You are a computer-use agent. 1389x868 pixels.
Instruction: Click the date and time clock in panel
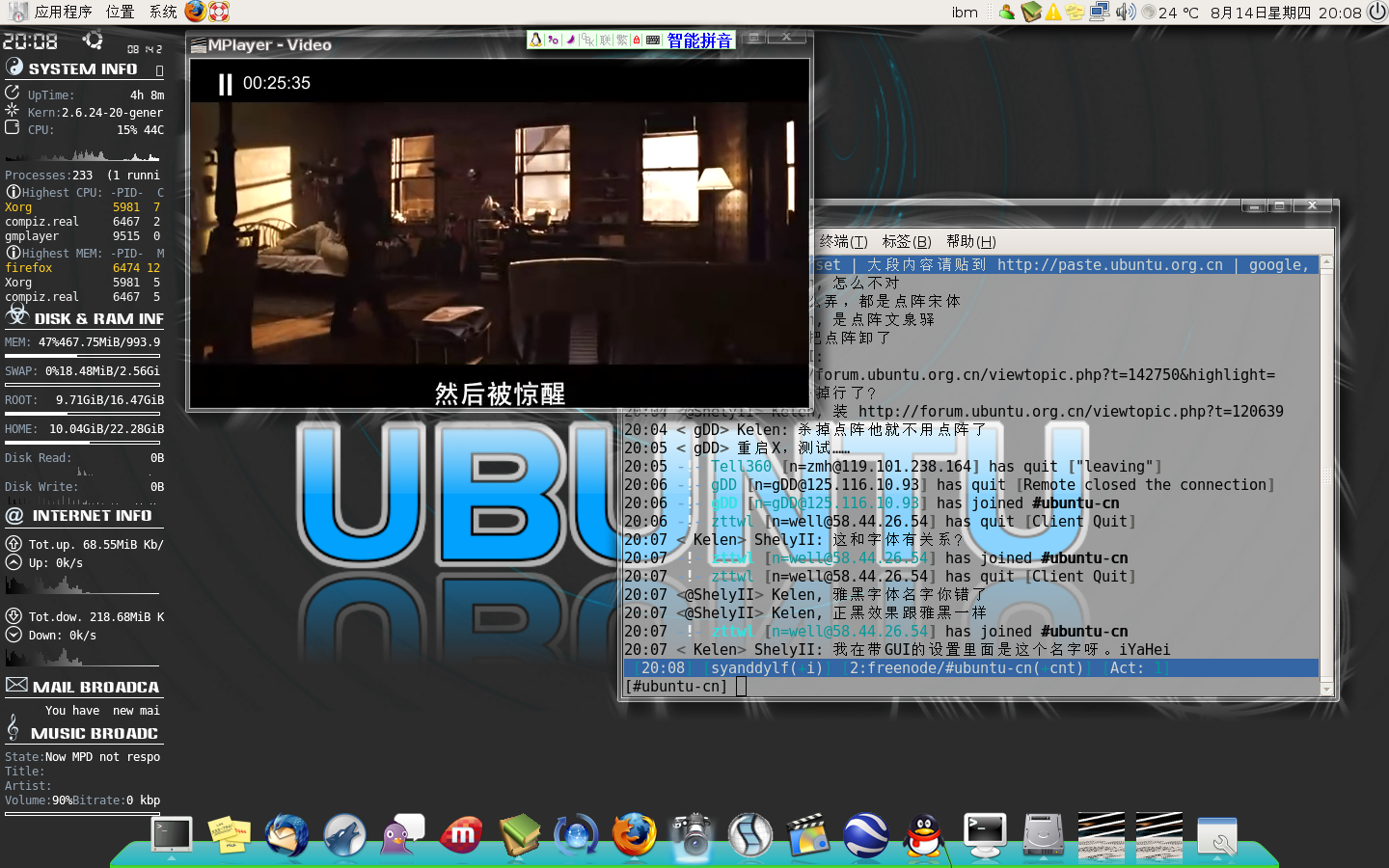[x=1286, y=13]
